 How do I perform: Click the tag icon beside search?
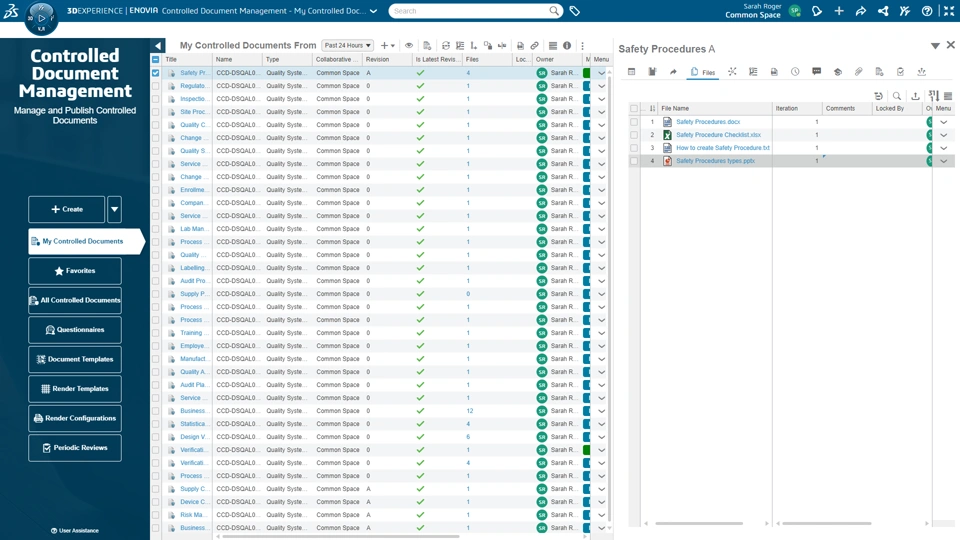574,11
